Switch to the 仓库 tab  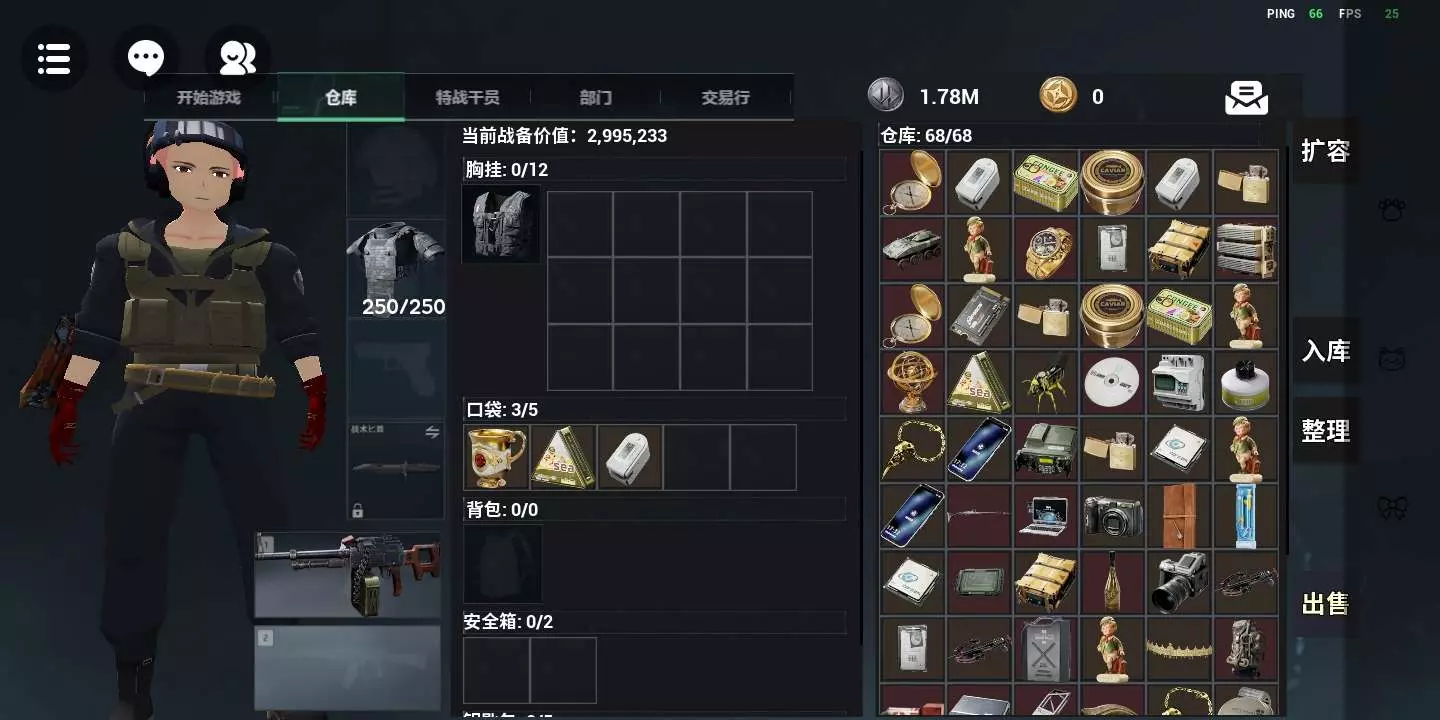341,98
